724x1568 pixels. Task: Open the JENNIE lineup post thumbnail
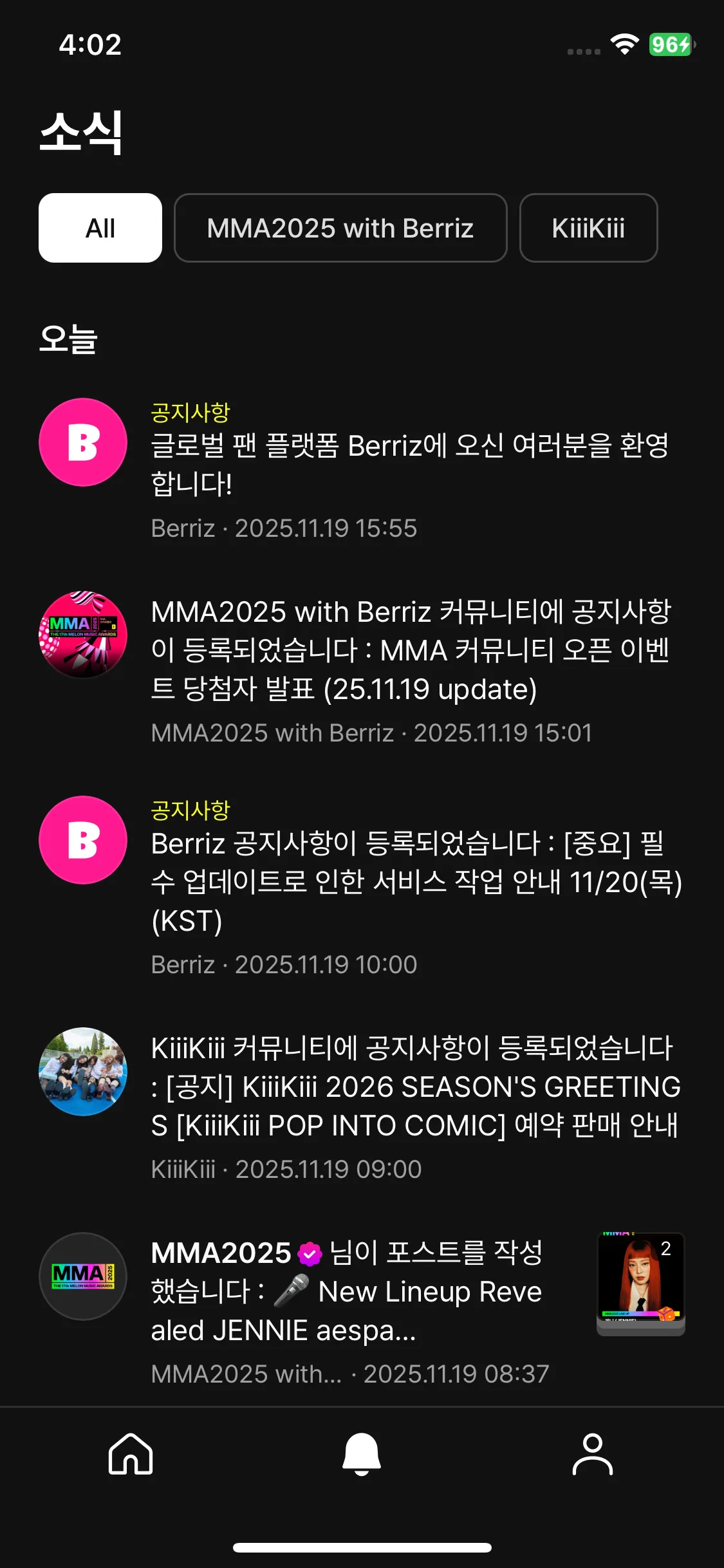[x=641, y=1284]
